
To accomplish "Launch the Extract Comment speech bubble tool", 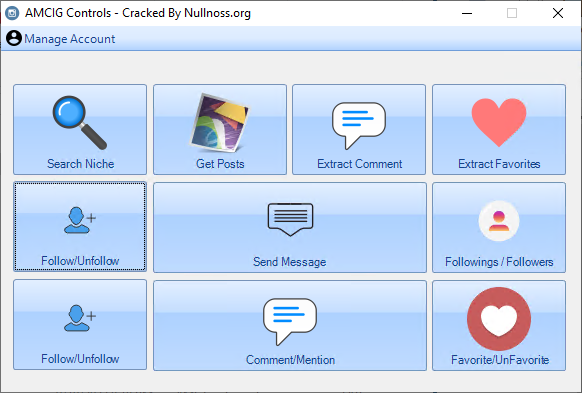I will (359, 129).
